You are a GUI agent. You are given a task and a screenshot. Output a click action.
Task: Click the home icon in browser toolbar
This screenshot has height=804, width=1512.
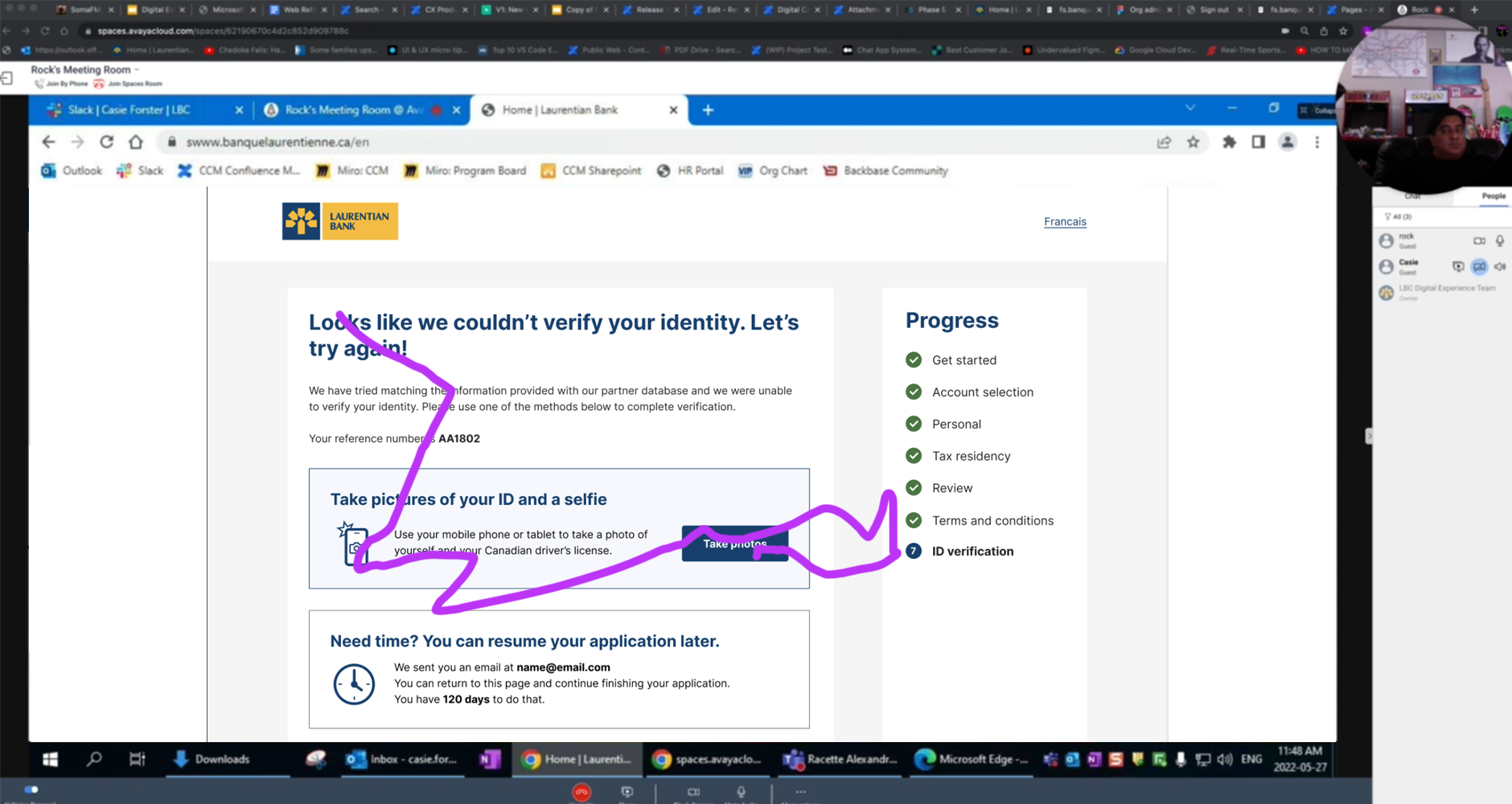tap(136, 142)
